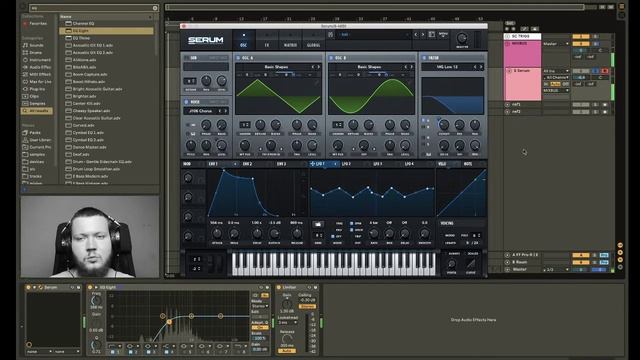Screen dimensions: 640x360
Task: Click the portamento ALWAYS button
Action: [454, 254]
